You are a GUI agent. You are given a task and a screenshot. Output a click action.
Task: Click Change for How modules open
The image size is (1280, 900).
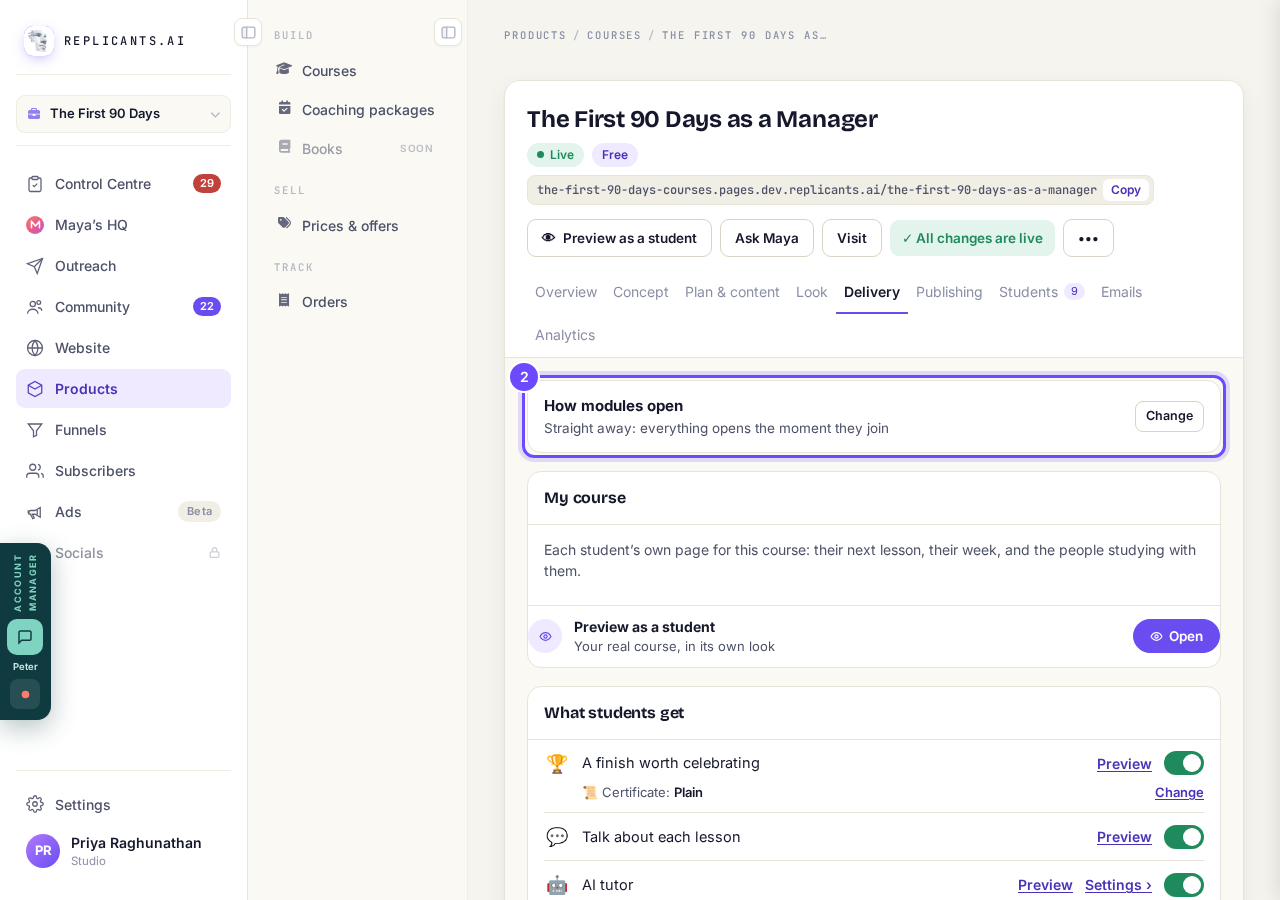[1169, 416]
